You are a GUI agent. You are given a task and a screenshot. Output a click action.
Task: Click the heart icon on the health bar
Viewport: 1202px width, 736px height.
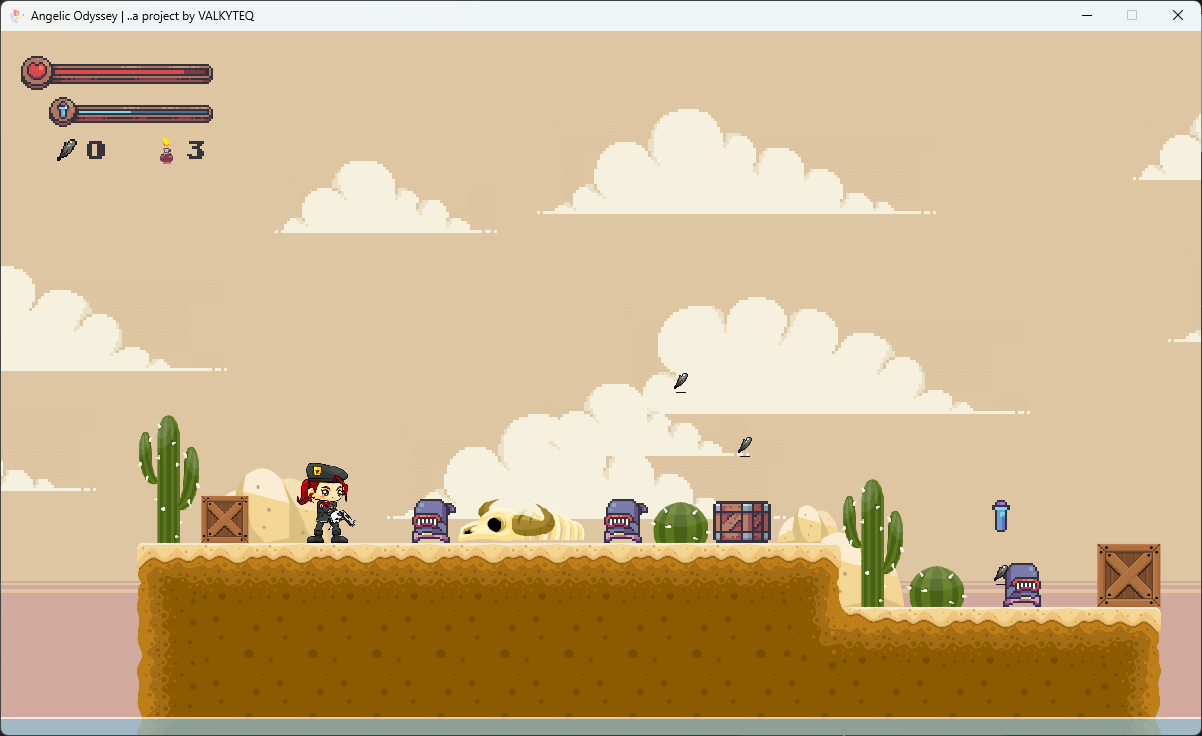(37, 71)
